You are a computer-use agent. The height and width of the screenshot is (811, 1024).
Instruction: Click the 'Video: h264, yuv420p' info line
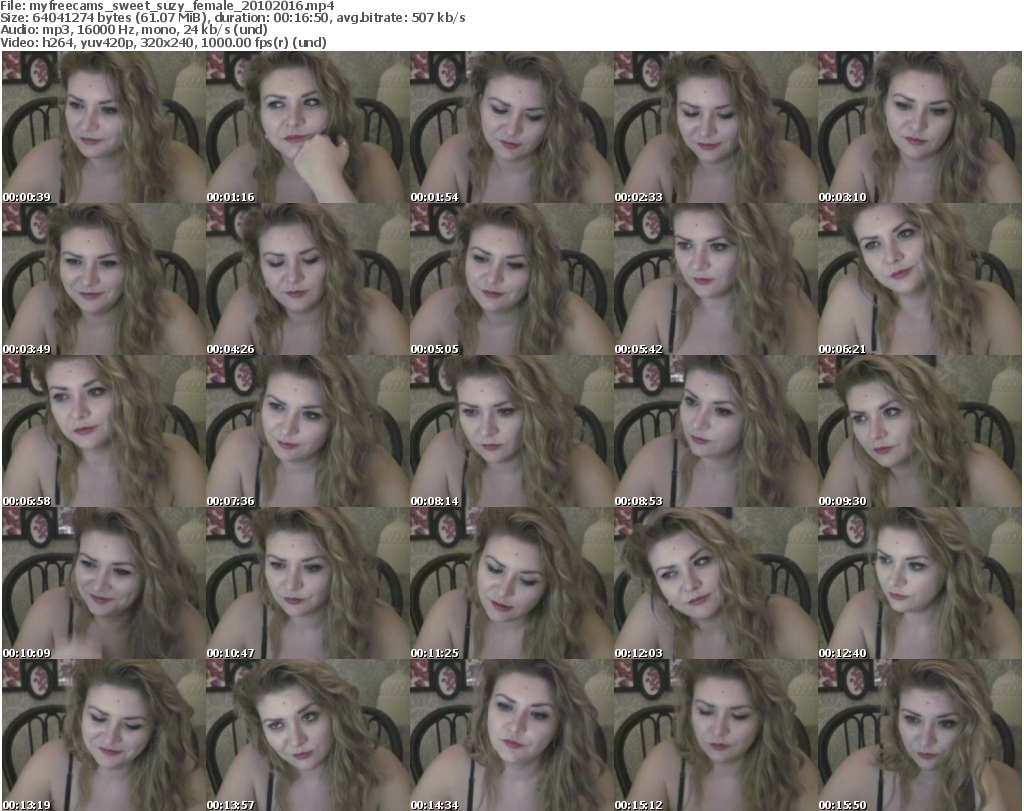point(163,42)
